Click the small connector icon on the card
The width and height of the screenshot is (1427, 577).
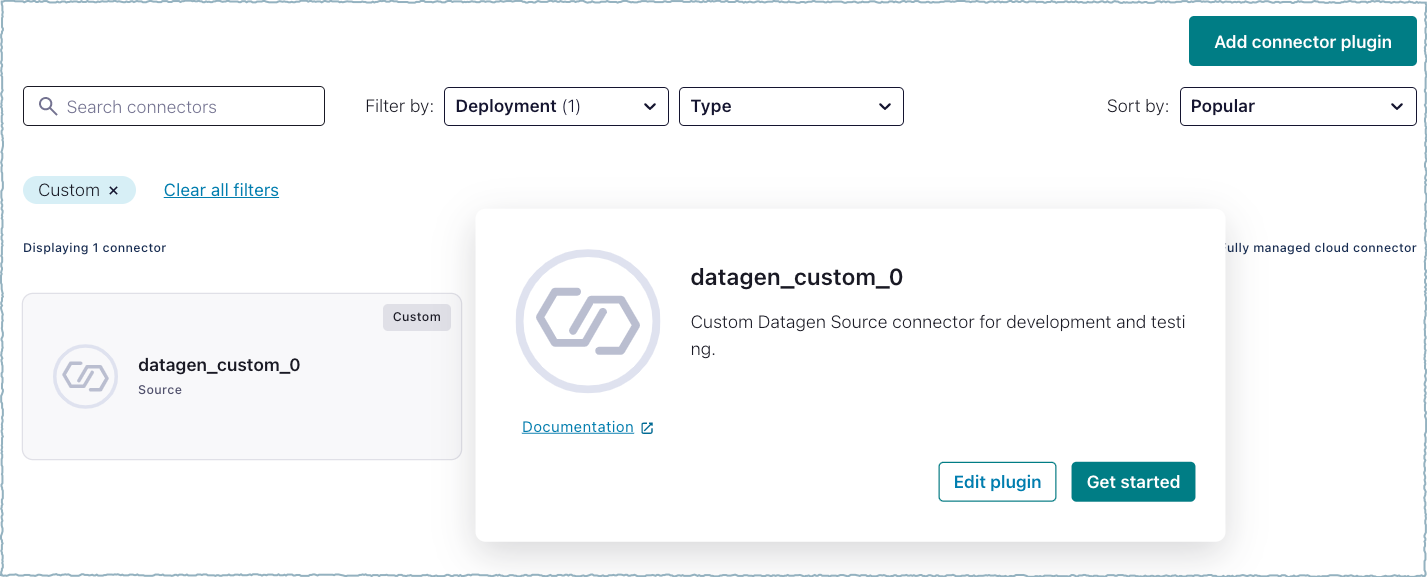point(85,376)
